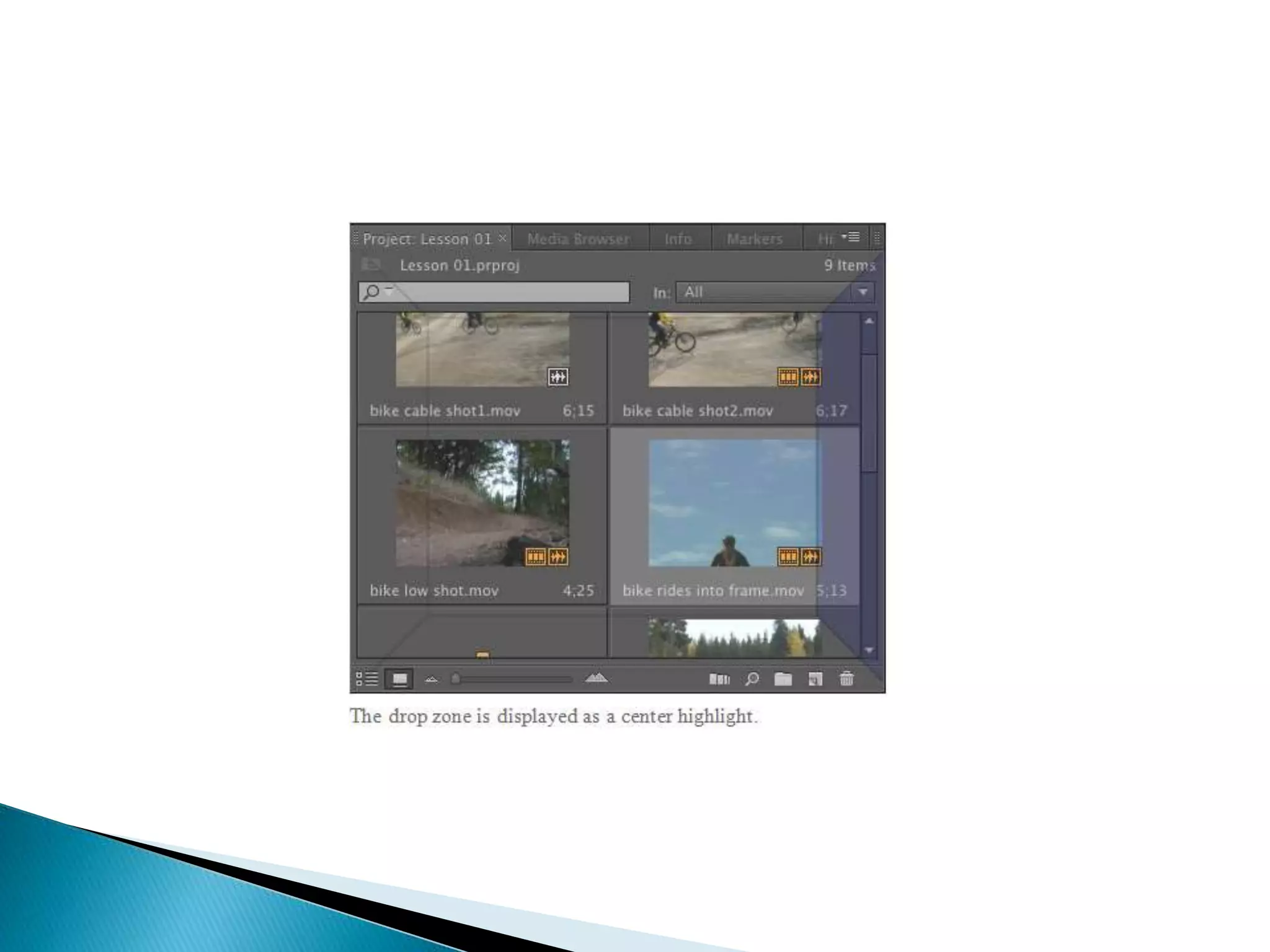This screenshot has height=952, width=1270.
Task: Click the Clear trash can icon
Action: coord(846,679)
